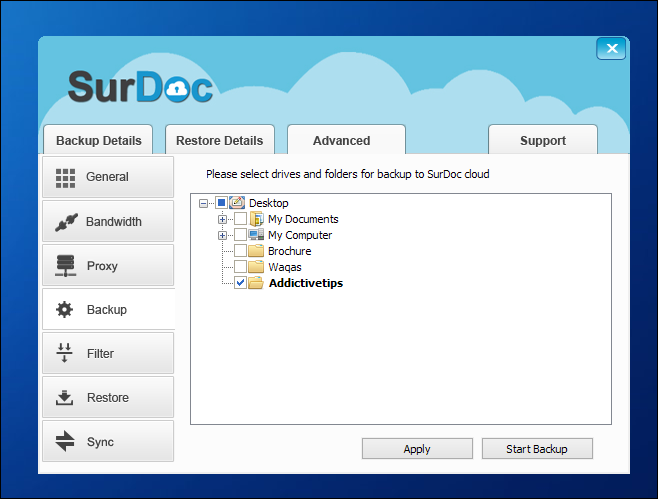Check the Brochure folder checkbox
This screenshot has width=658, height=499.
(x=240, y=251)
